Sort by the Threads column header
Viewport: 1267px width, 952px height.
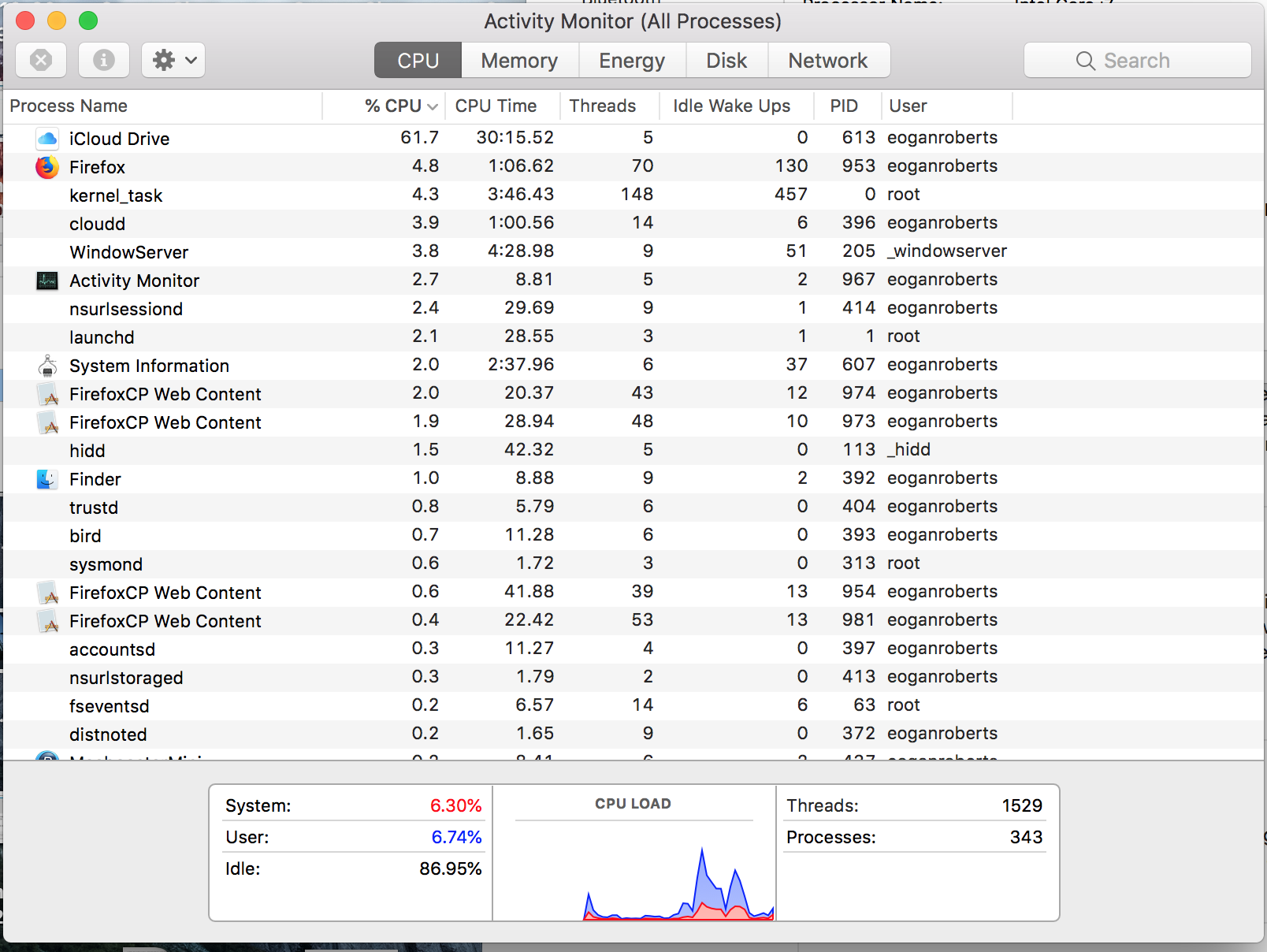611,106
